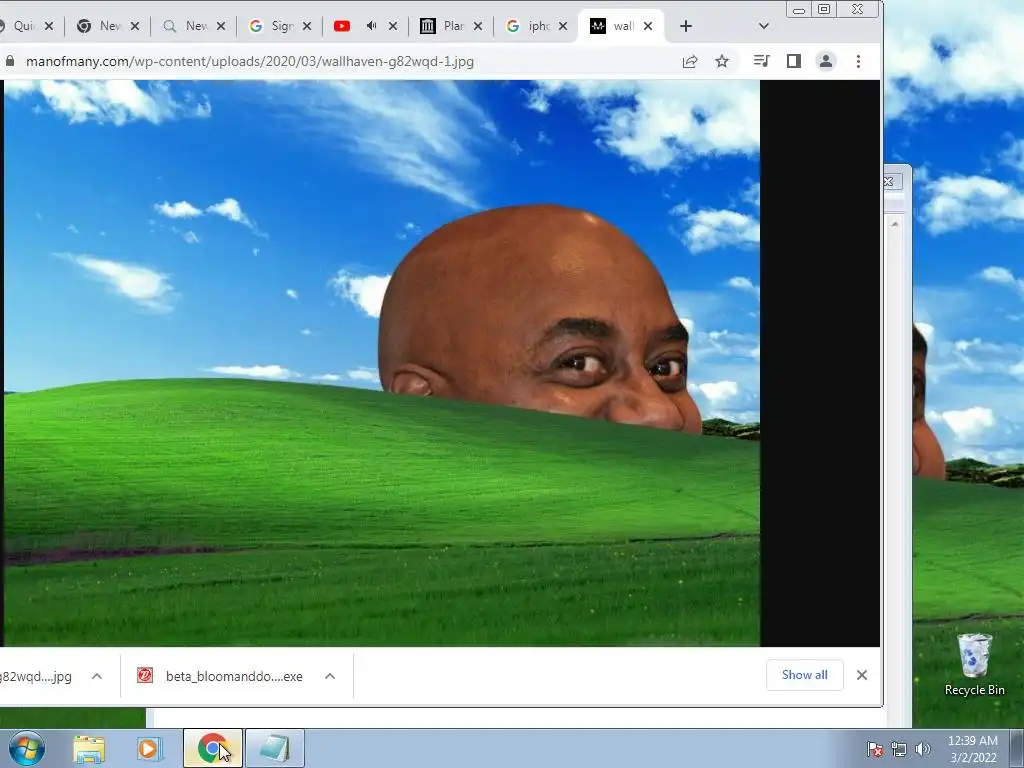Screen dimensions: 1024x768
Task: Click the network tray icon
Action: [x=899, y=749]
